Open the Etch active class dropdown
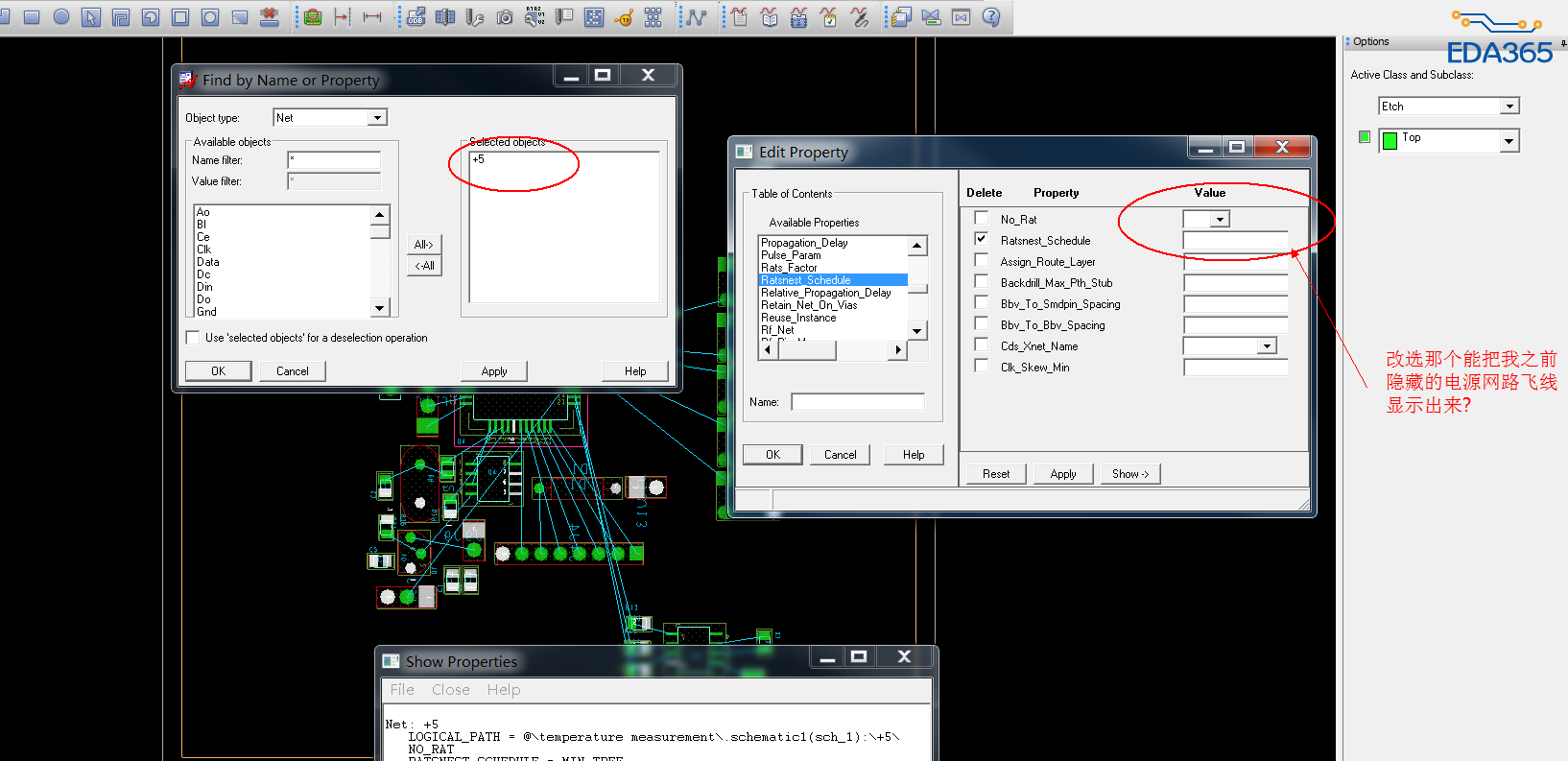This screenshot has width=1568, height=761. coord(1509,107)
